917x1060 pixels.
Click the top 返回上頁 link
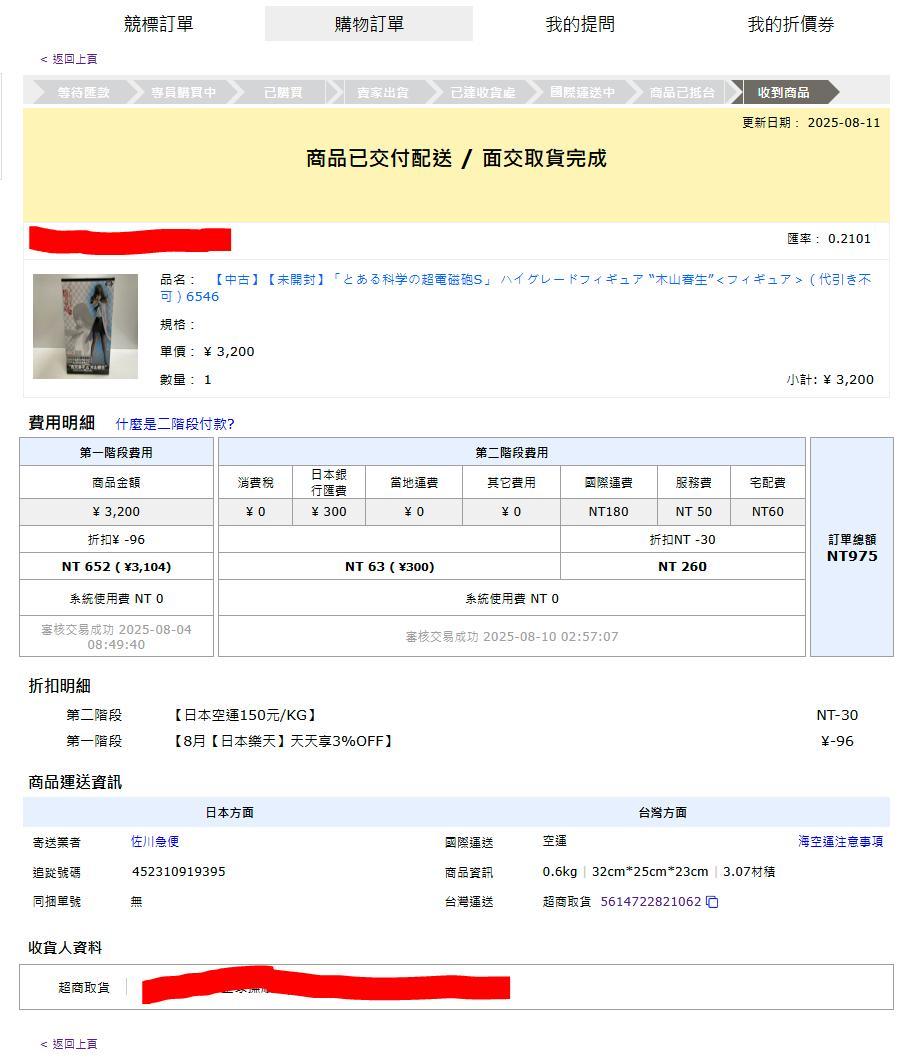pos(70,59)
